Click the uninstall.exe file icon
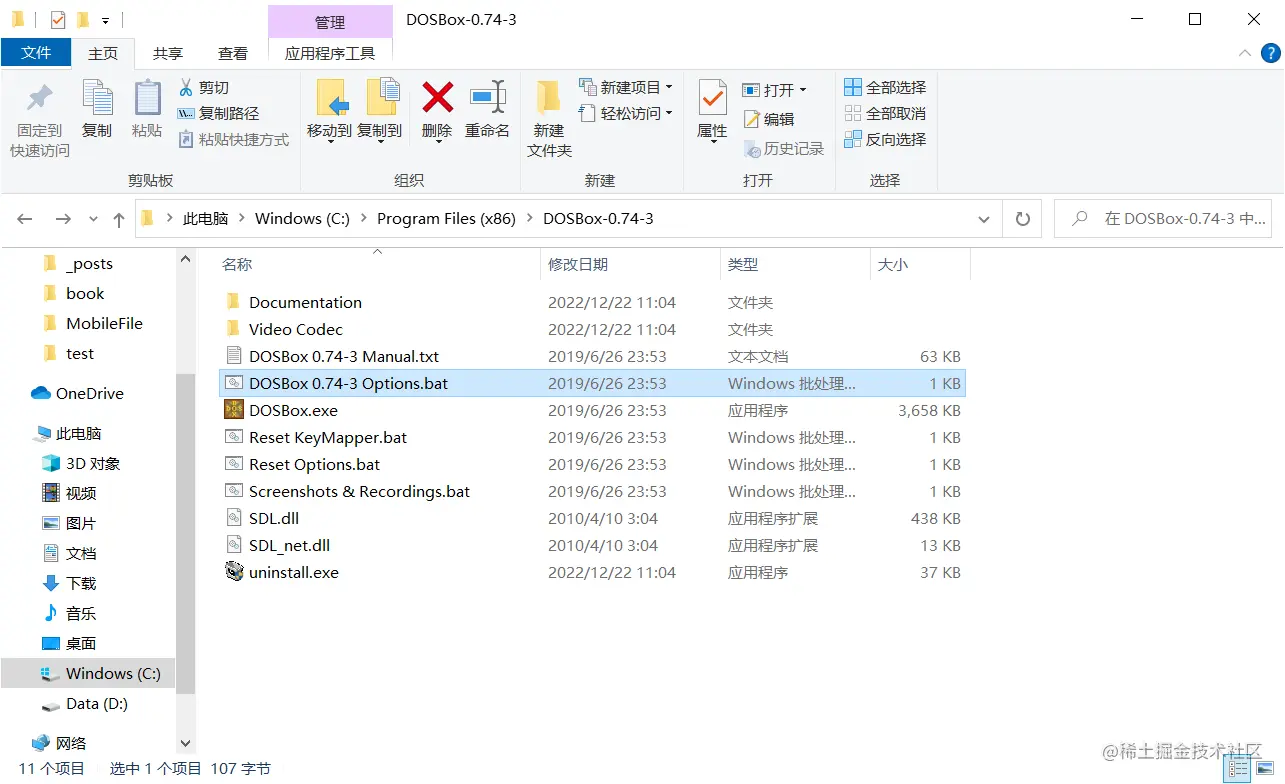 click(234, 572)
